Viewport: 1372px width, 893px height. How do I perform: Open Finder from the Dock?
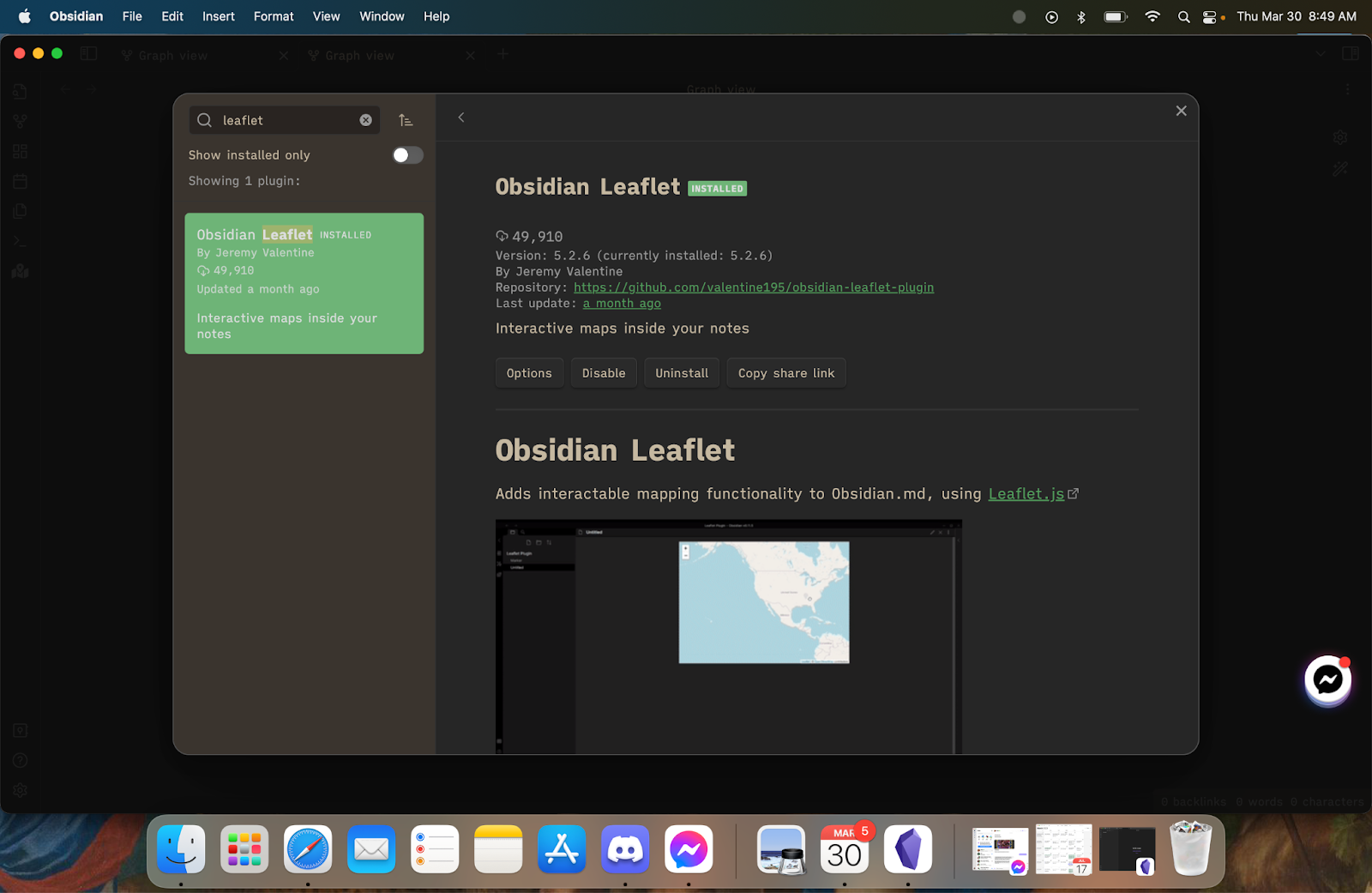(181, 849)
